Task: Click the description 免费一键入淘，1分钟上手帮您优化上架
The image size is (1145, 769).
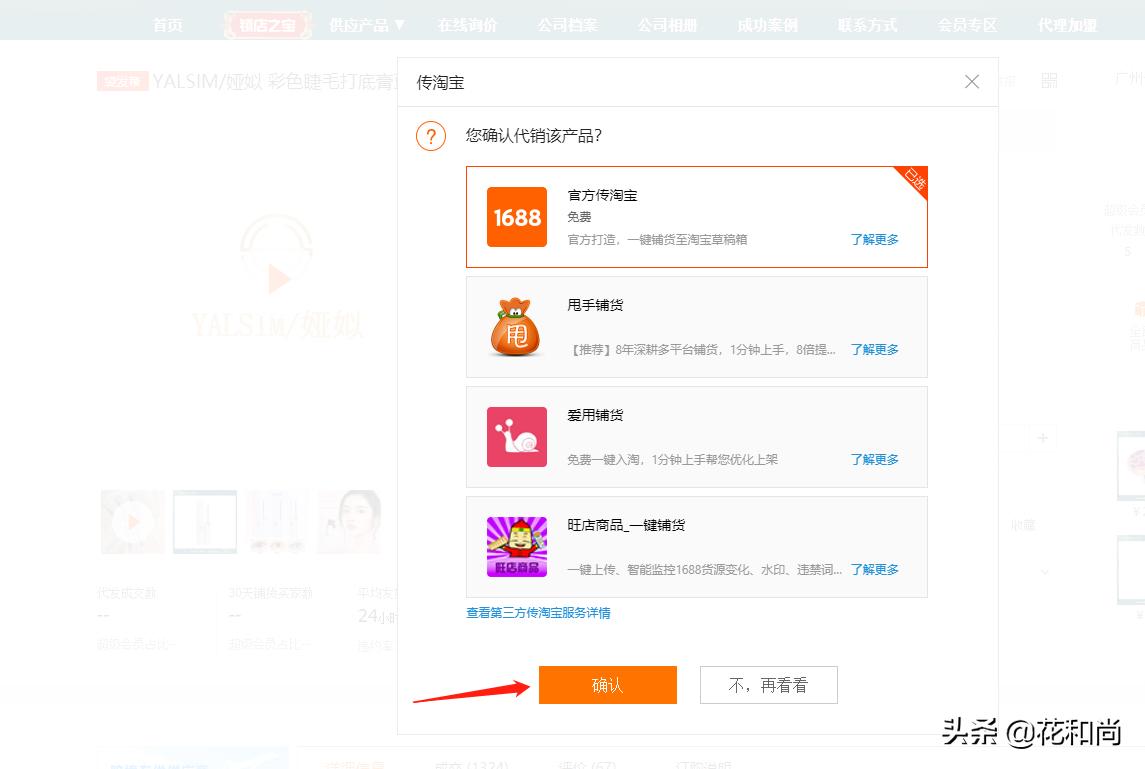Action: tap(673, 459)
